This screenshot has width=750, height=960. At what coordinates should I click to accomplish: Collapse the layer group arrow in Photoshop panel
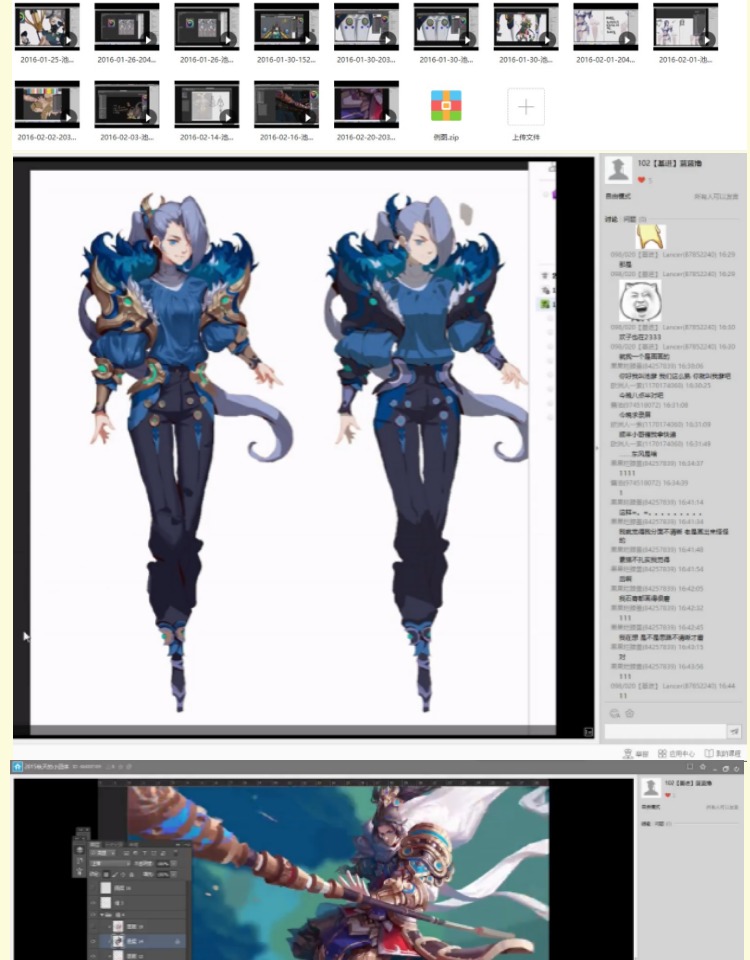pyautogui.click(x=102, y=915)
